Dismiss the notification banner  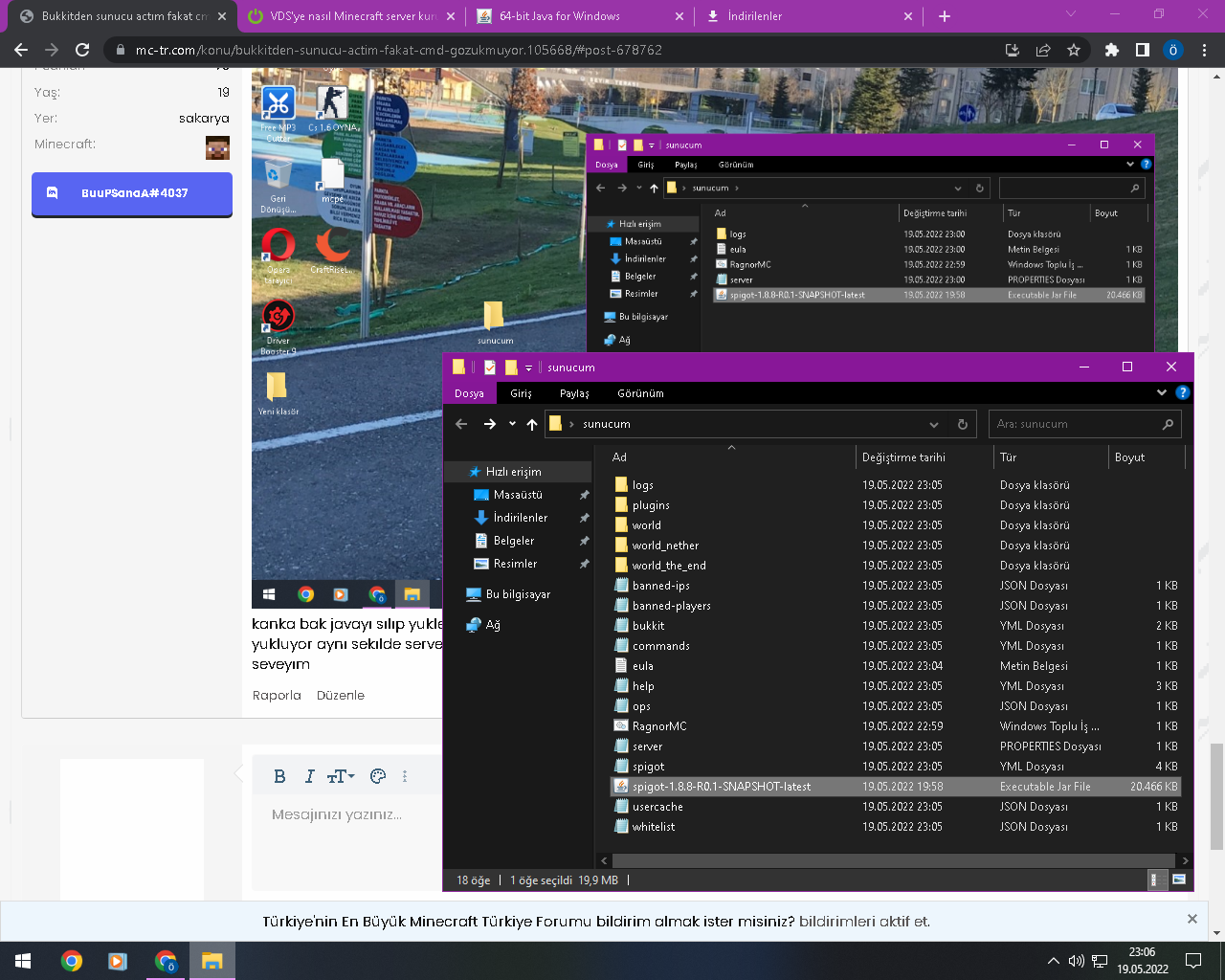click(1192, 919)
